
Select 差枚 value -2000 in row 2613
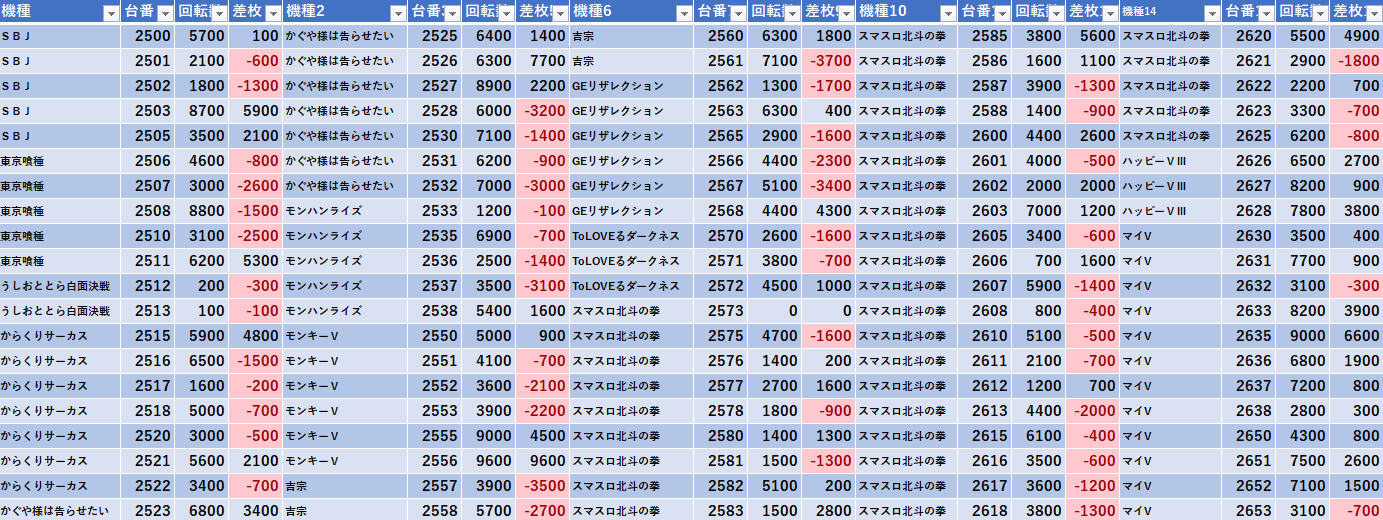[1093, 410]
